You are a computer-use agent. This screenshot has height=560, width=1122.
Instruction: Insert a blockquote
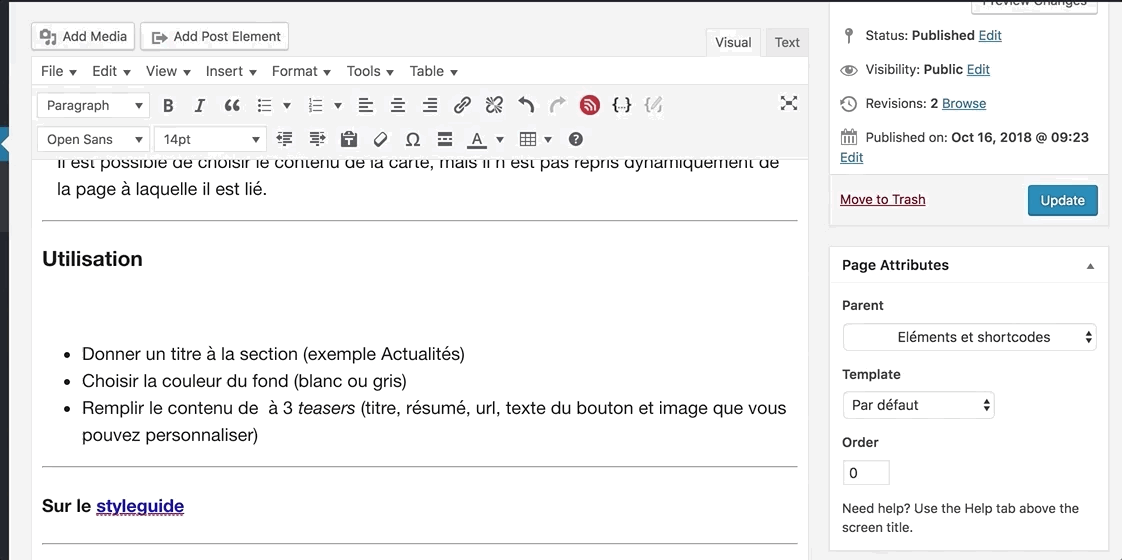click(232, 105)
